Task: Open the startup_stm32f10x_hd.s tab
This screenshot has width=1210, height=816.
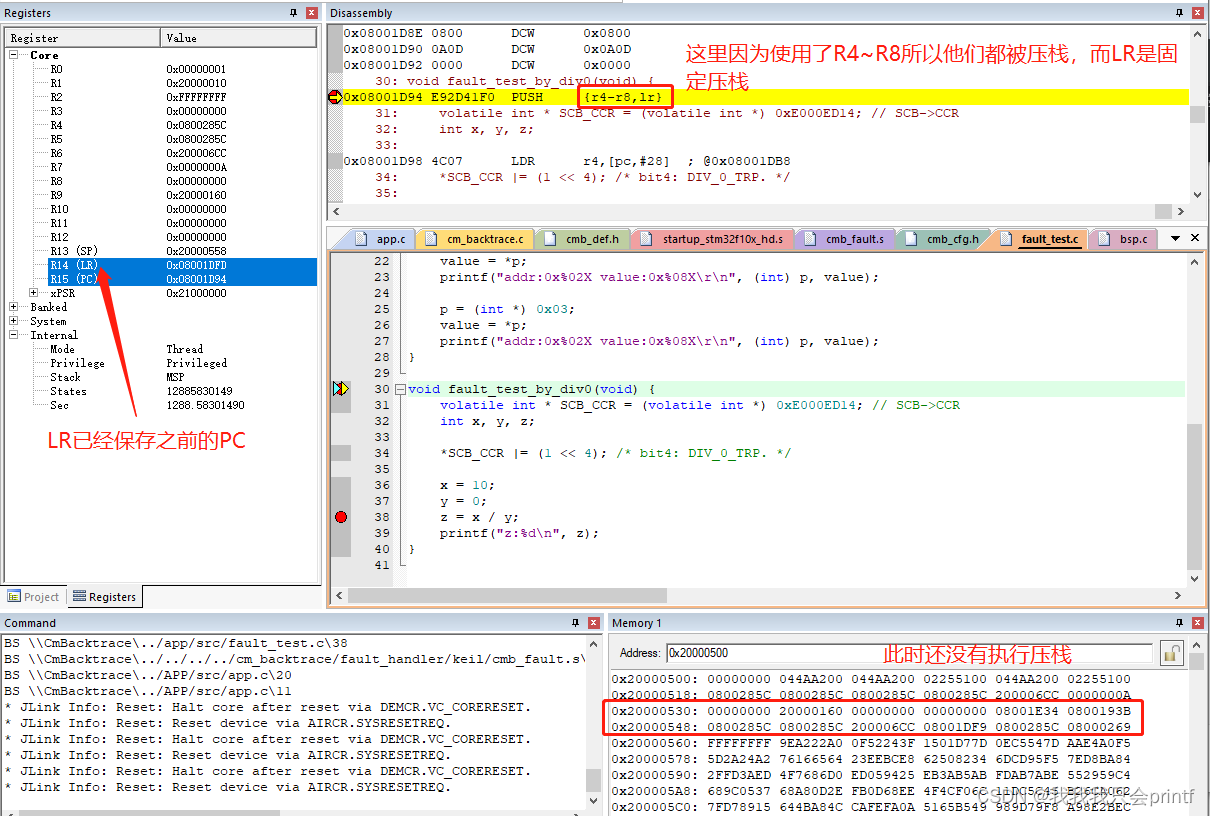Action: coord(716,239)
